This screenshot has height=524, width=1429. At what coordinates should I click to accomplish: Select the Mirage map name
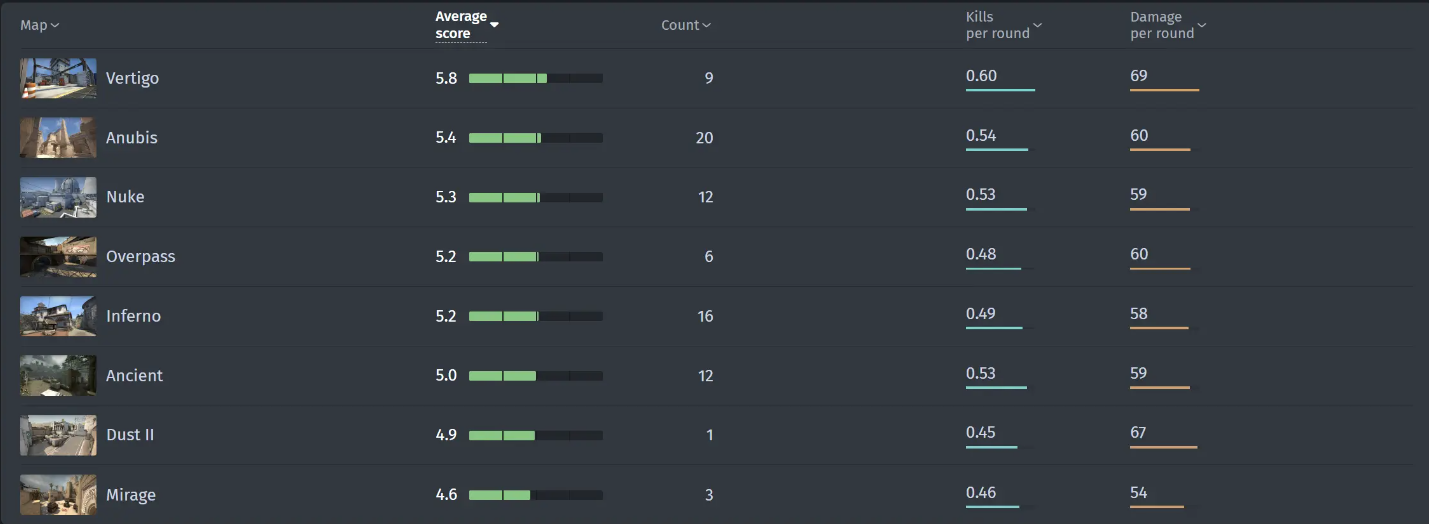click(x=131, y=495)
